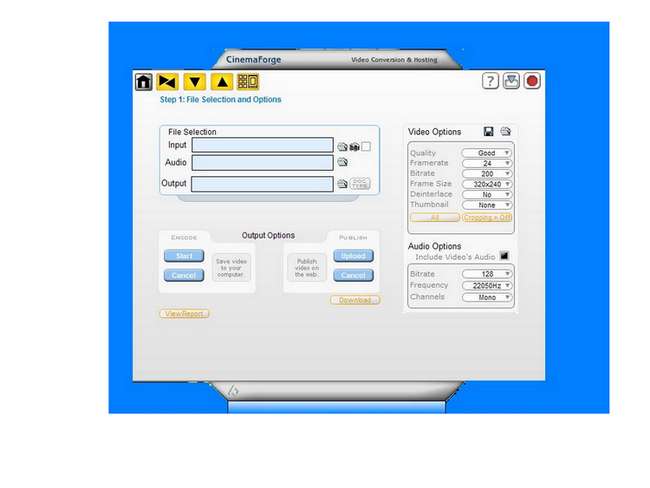Screen dimensions: 650x488
Task: Click the file type button beside Output
Action: [x=360, y=184]
